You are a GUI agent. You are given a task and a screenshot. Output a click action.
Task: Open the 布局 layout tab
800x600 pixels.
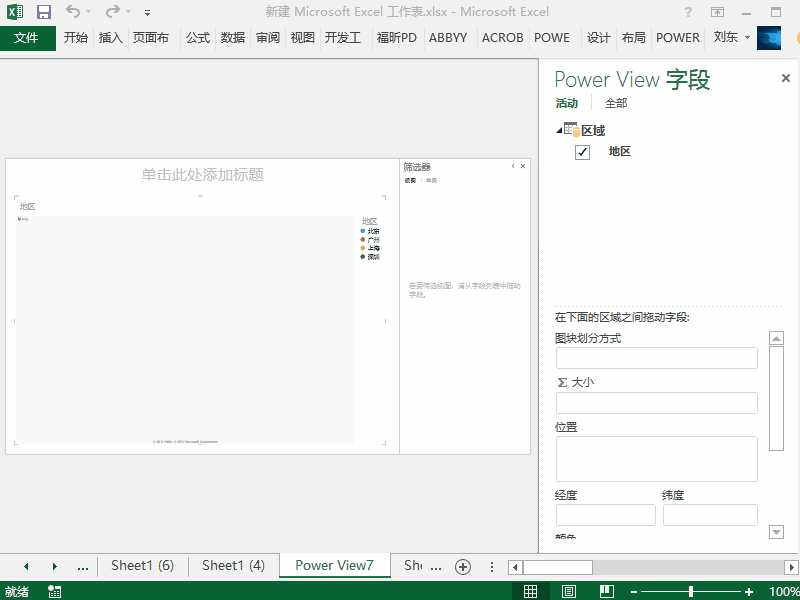634,38
